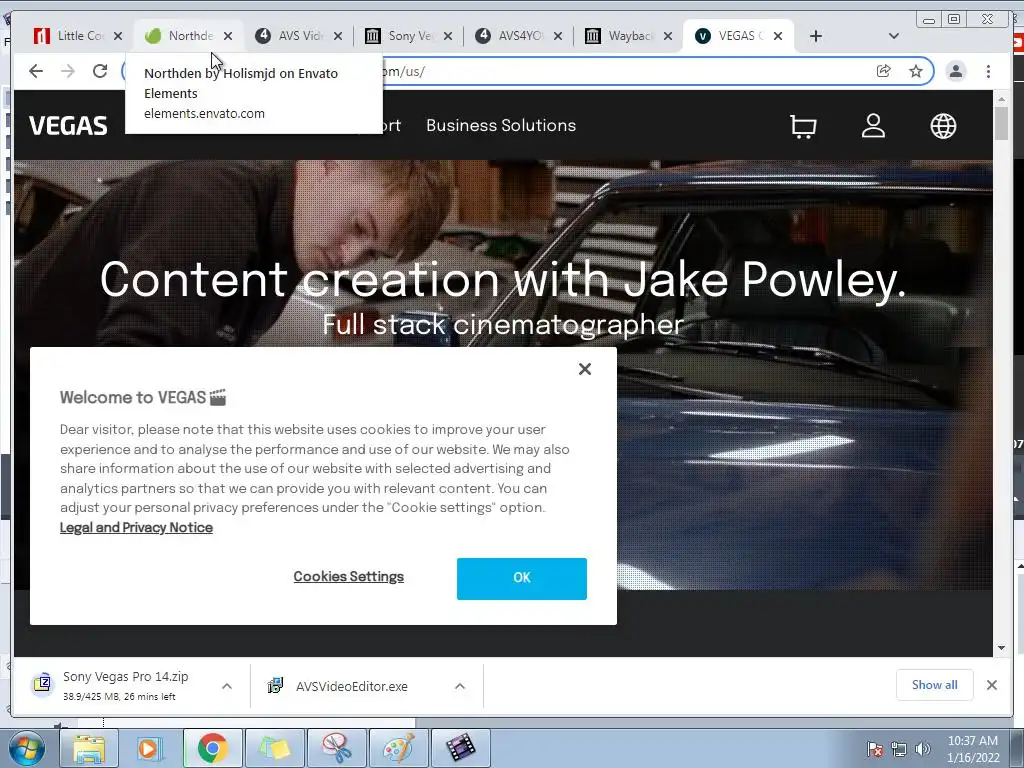Image resolution: width=1024 pixels, height=768 pixels.
Task: Open Windows Start button
Action: 26,748
